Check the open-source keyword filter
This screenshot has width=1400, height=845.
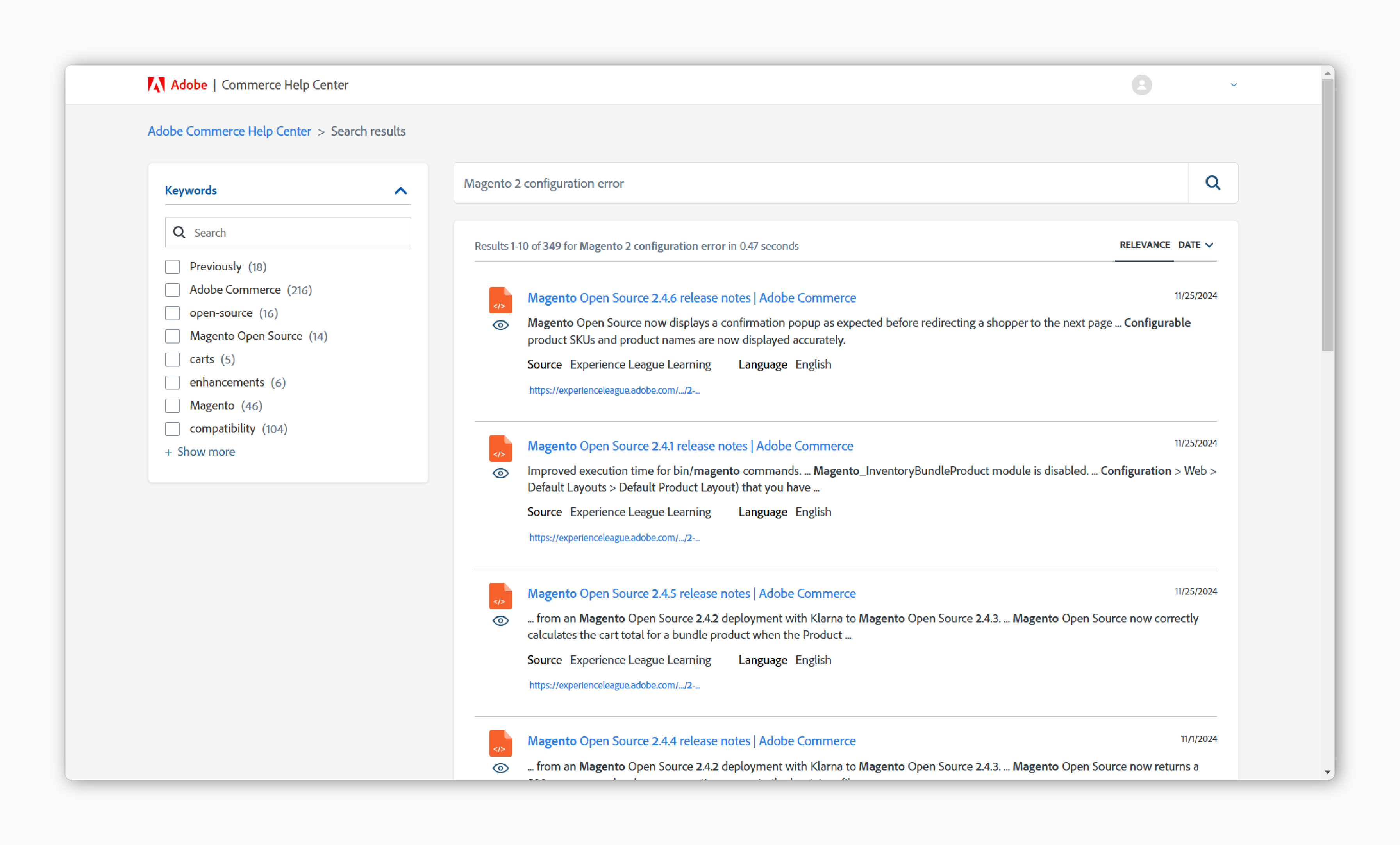click(172, 313)
